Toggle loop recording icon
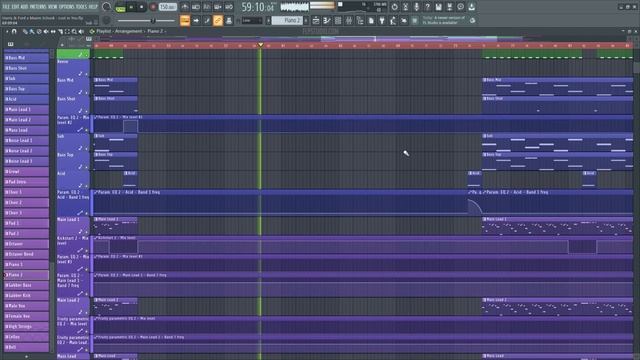Viewport: 640px width, 360px height. (229, 7)
